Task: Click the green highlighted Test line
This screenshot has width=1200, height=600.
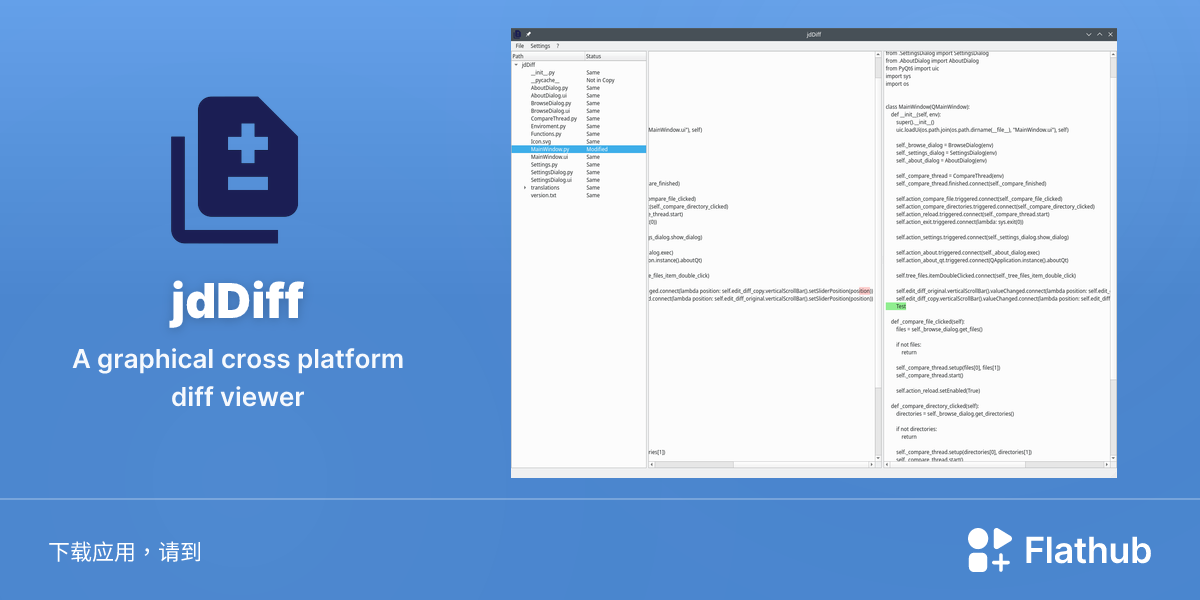Action: tap(895, 306)
